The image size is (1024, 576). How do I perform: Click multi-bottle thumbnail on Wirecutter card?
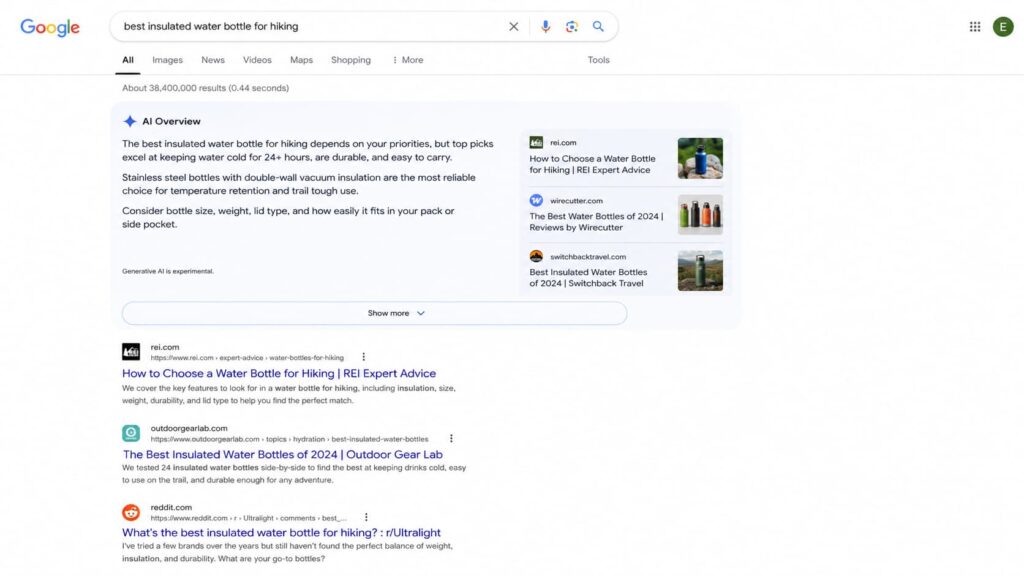click(700, 214)
